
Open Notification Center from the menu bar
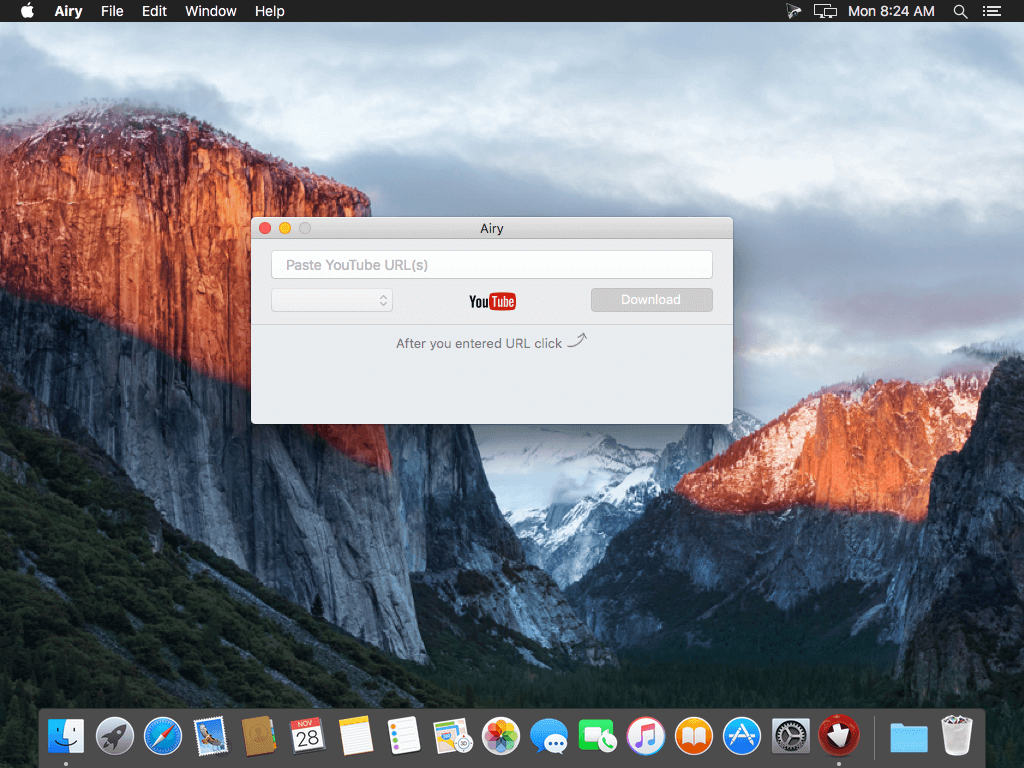991,11
